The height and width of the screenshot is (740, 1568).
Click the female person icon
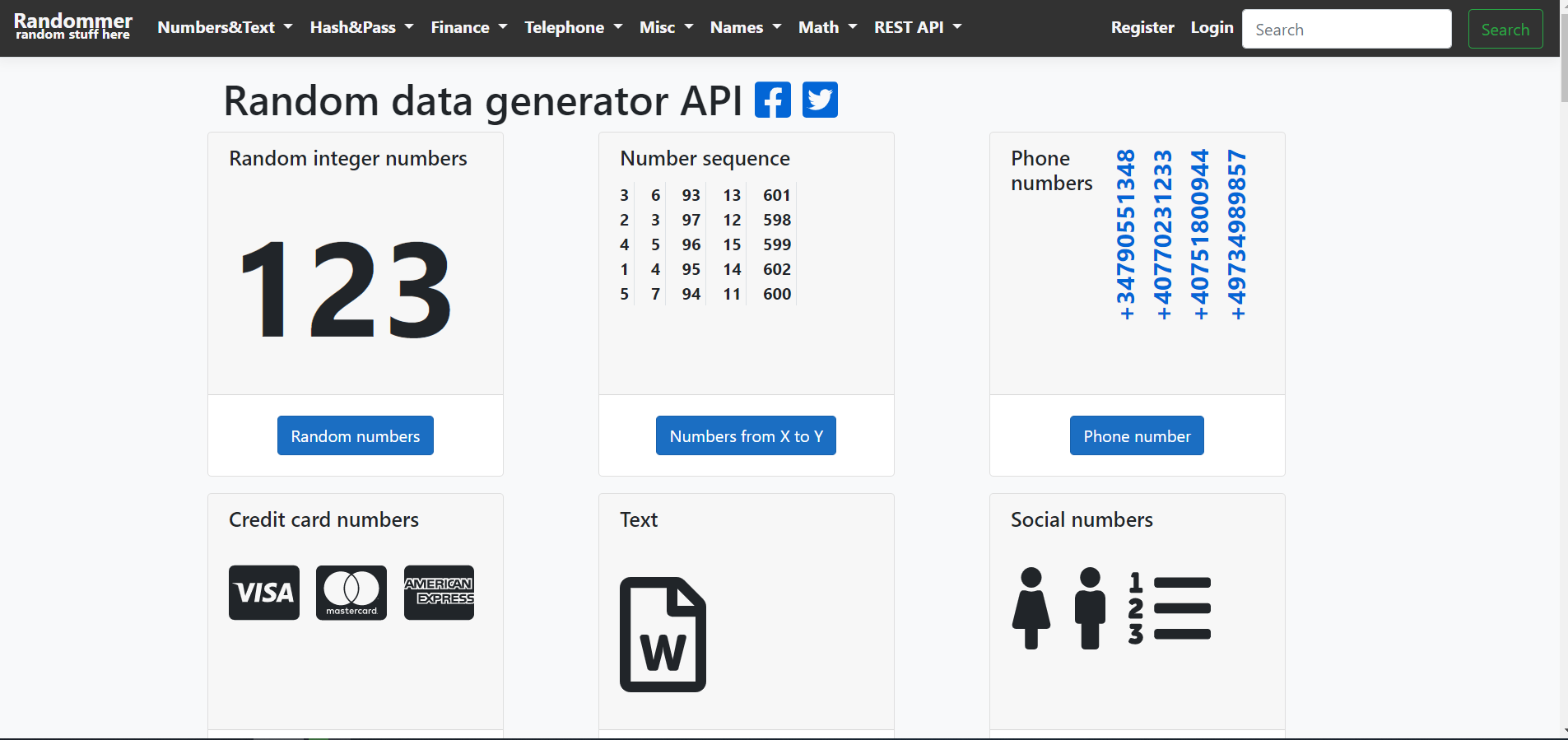click(x=1031, y=608)
